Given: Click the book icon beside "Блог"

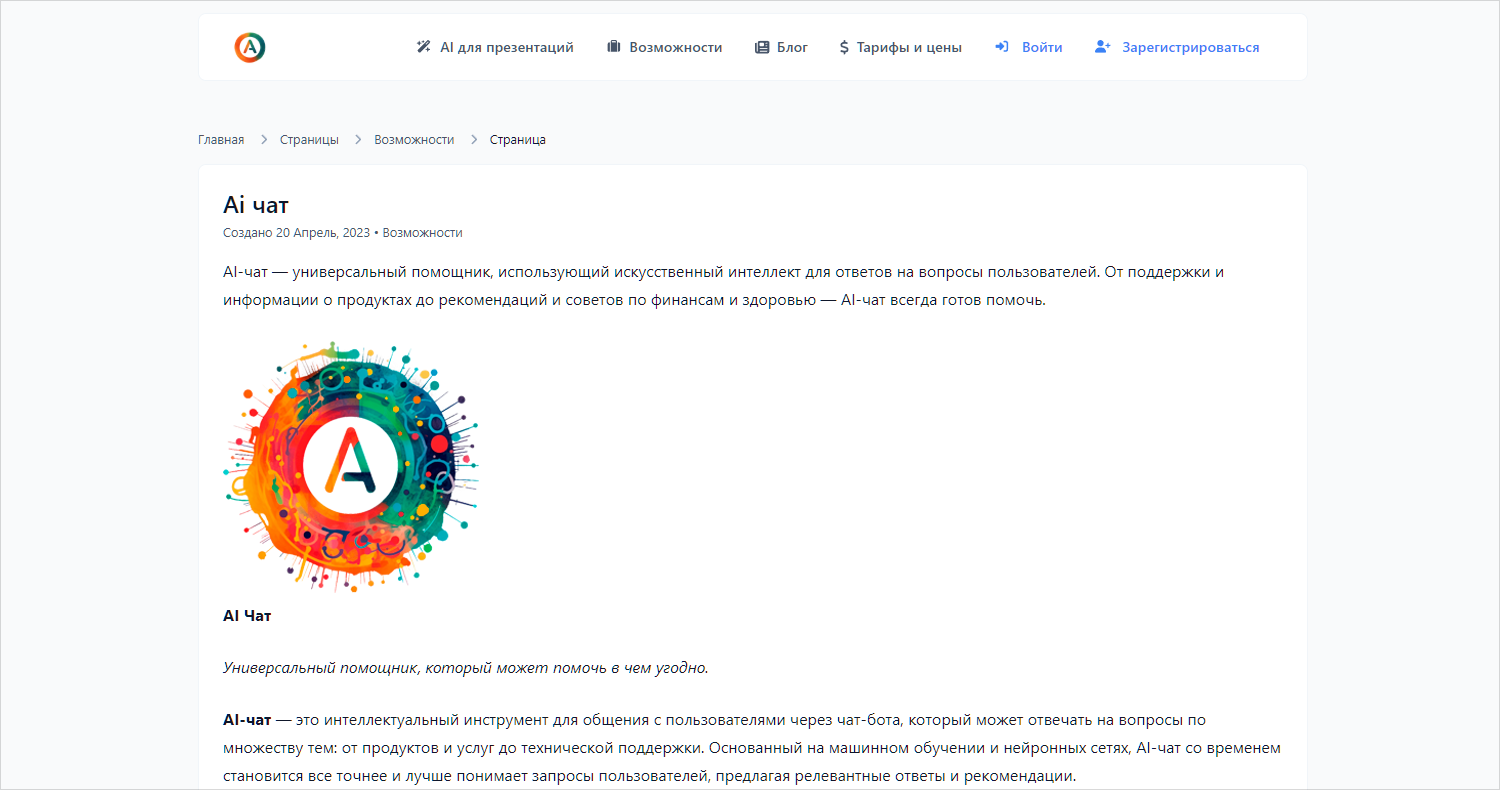Looking at the screenshot, I should click(761, 46).
